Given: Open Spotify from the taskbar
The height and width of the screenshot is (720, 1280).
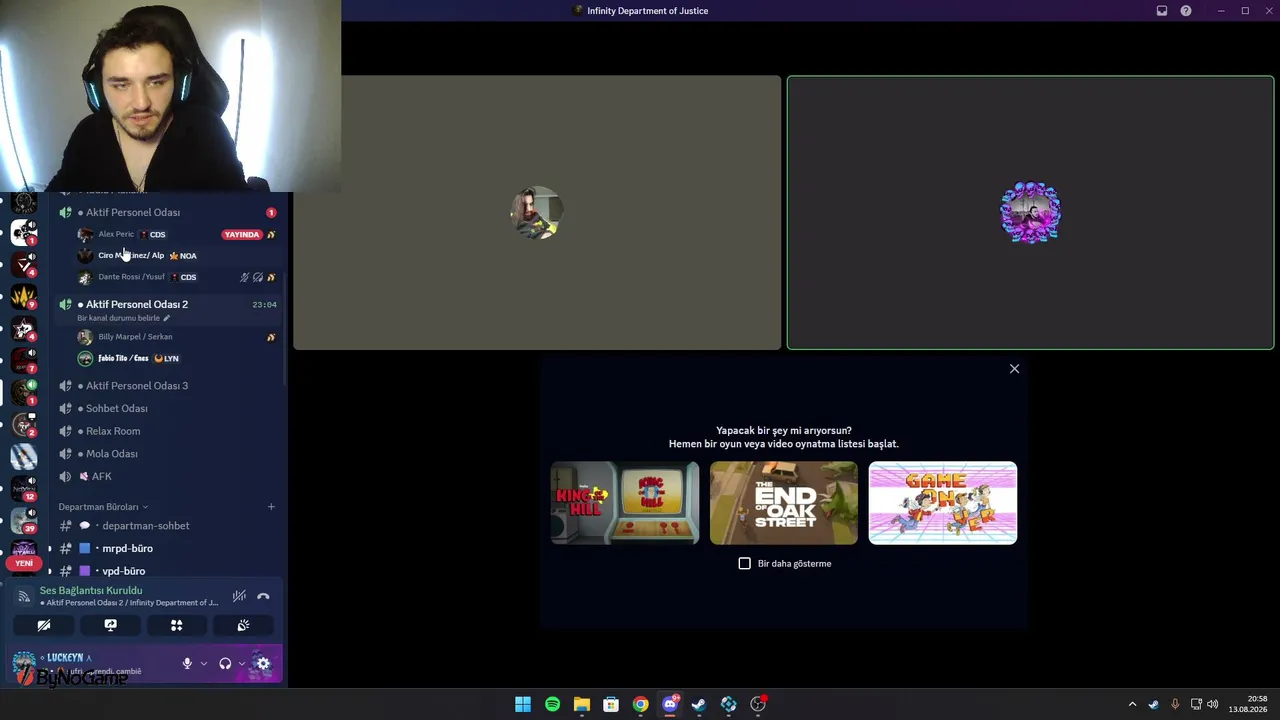Looking at the screenshot, I should (x=552, y=705).
